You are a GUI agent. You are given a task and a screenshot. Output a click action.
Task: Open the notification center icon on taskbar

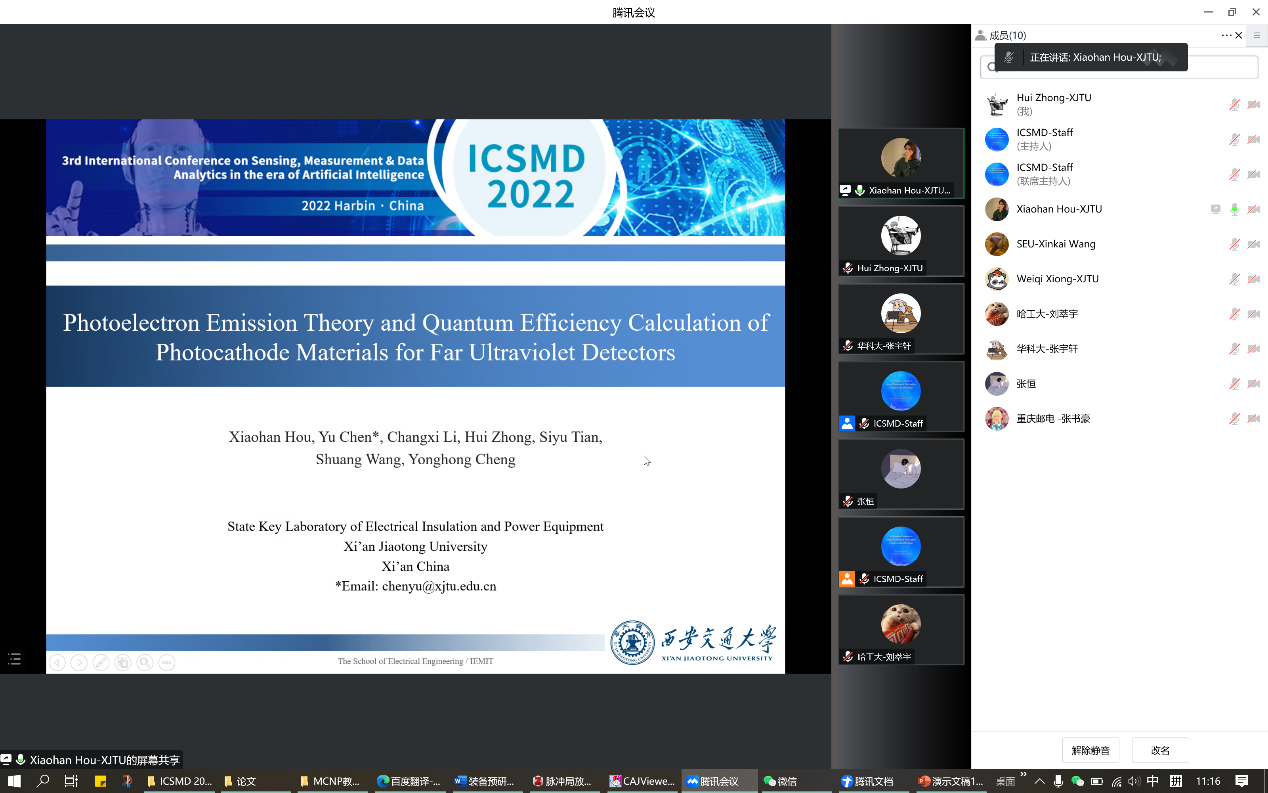pos(1242,781)
